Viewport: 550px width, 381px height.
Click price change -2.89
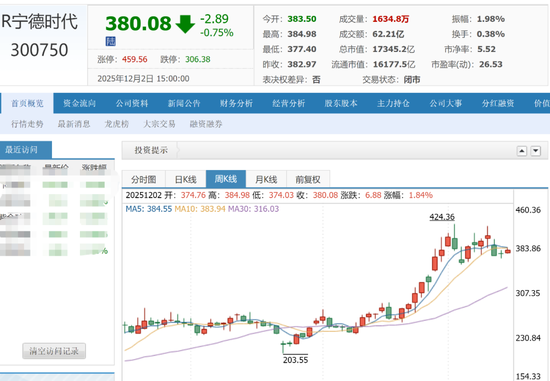[214, 19]
